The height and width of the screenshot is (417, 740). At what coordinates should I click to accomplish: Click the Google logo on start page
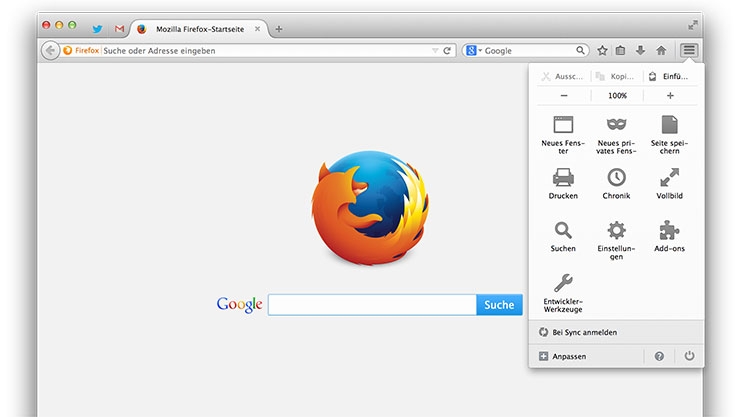[240, 305]
